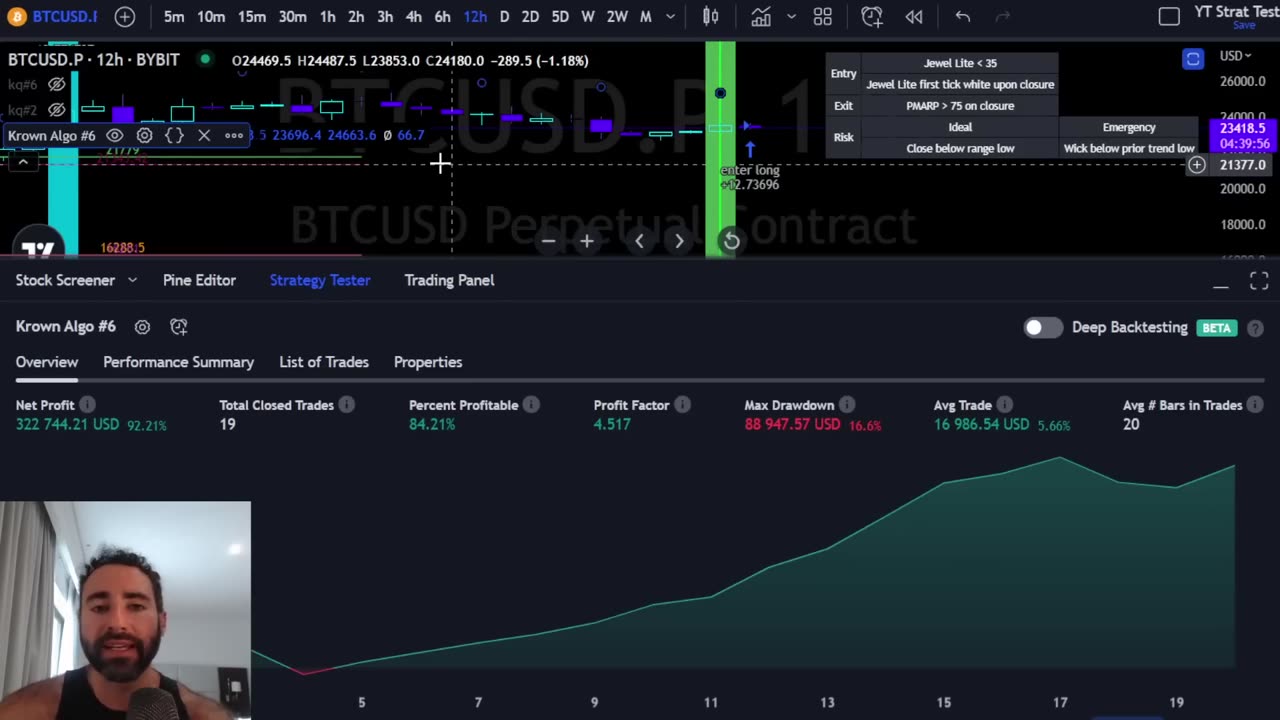Zoom out the chart with minus button
Viewport: 1280px width, 720px height.
pyautogui.click(x=548, y=241)
